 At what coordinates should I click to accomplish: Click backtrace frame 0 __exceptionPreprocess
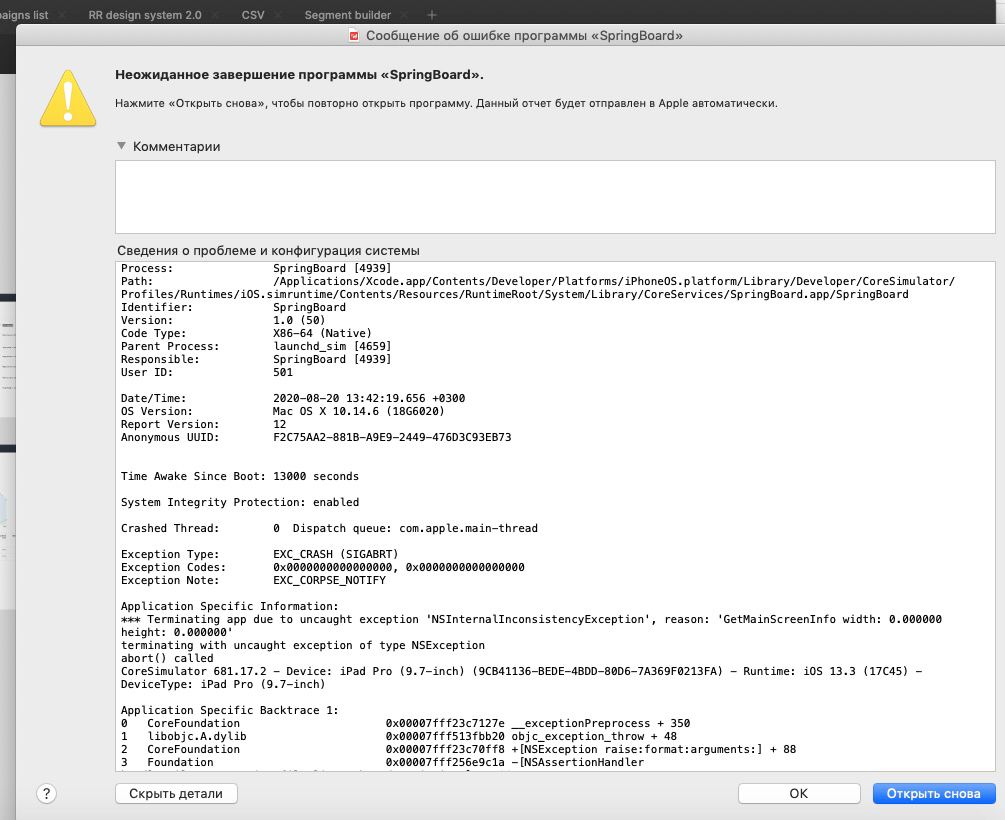pyautogui.click(x=406, y=723)
